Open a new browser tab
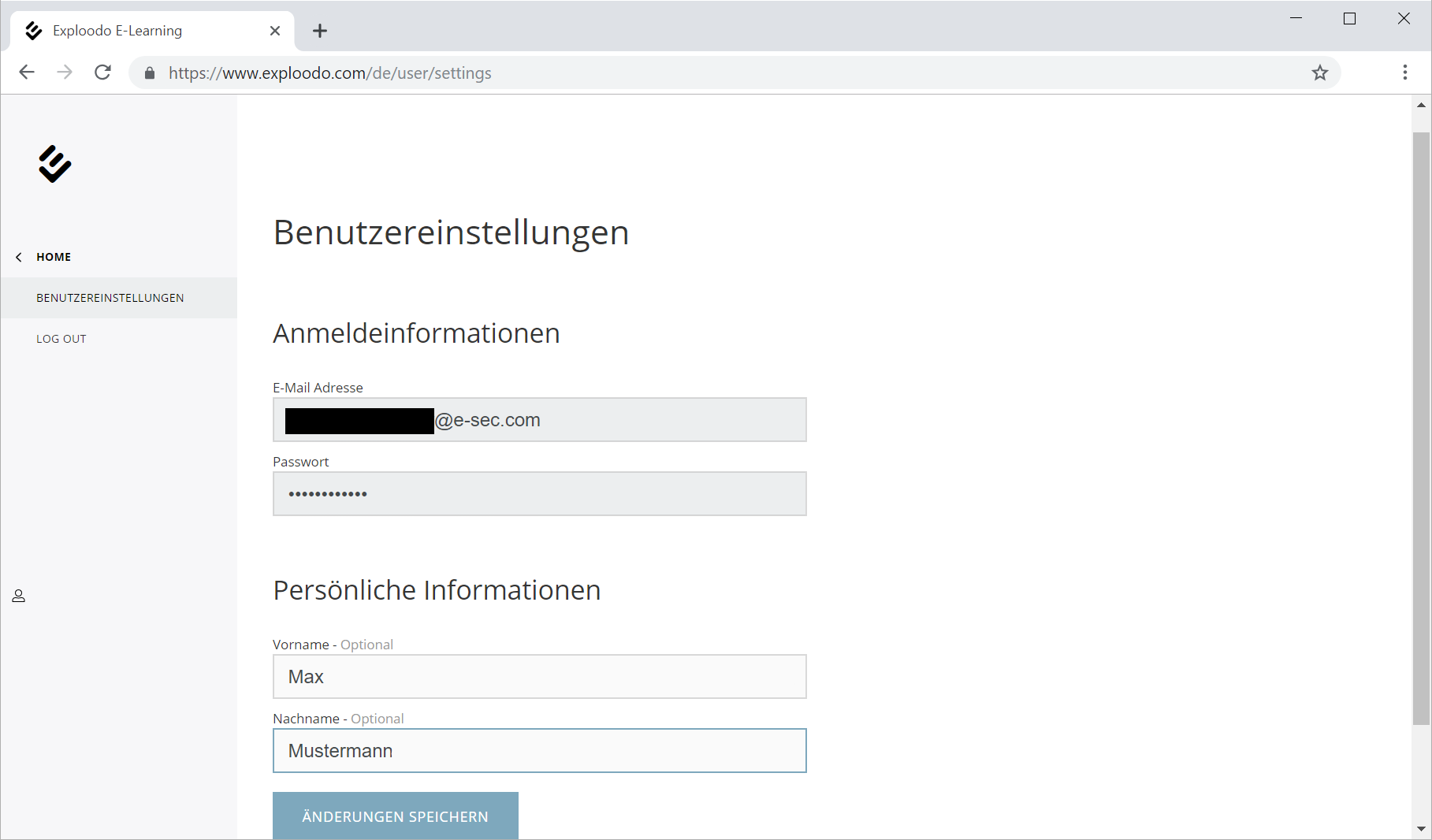The image size is (1432, 840). [x=319, y=31]
